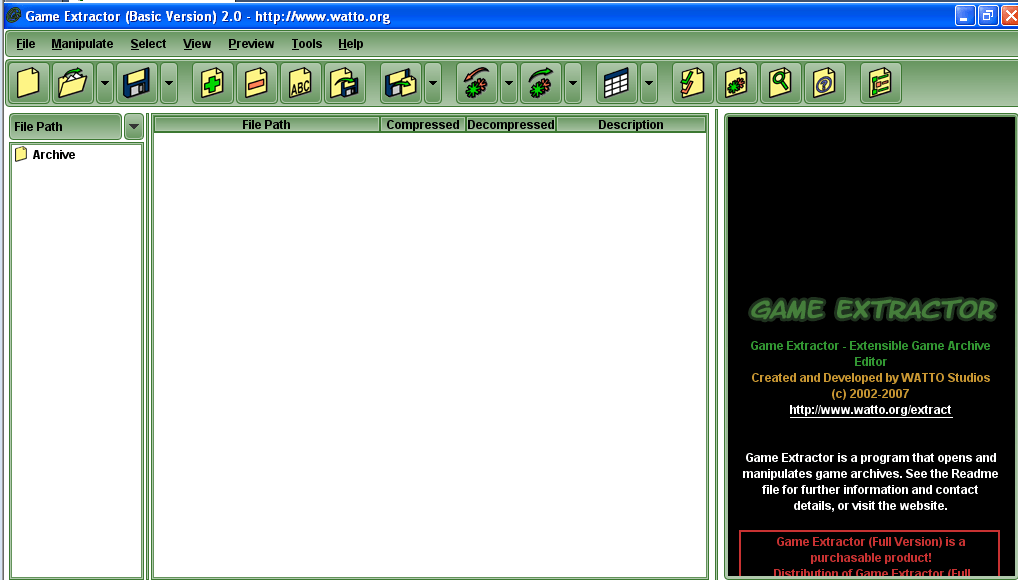Screen dimensions: 1018x580
Task: Expand the dropdown beside the red-arrow gear icon
Action: coord(509,83)
